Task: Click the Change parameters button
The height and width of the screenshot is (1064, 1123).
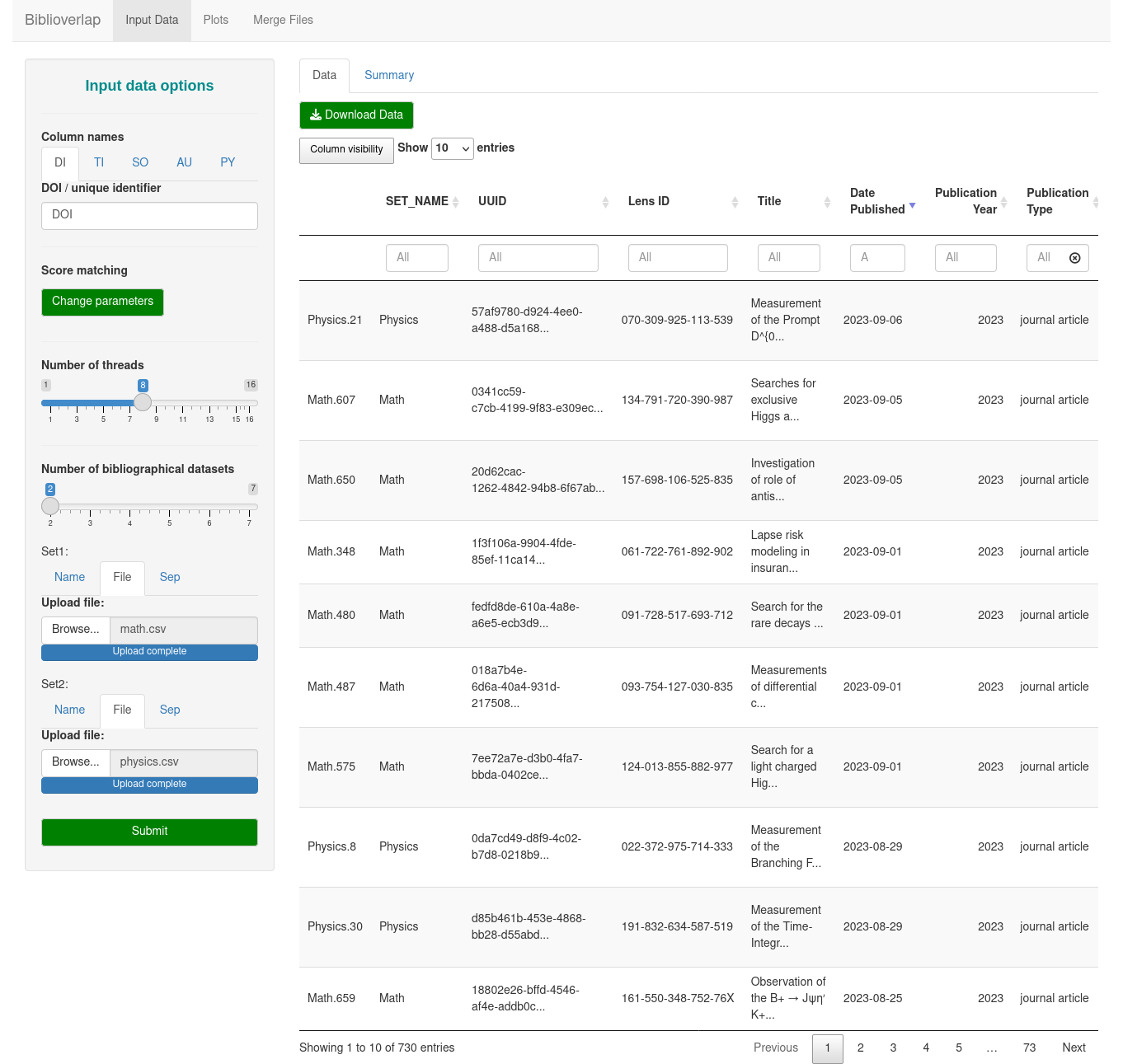Action: coord(102,302)
